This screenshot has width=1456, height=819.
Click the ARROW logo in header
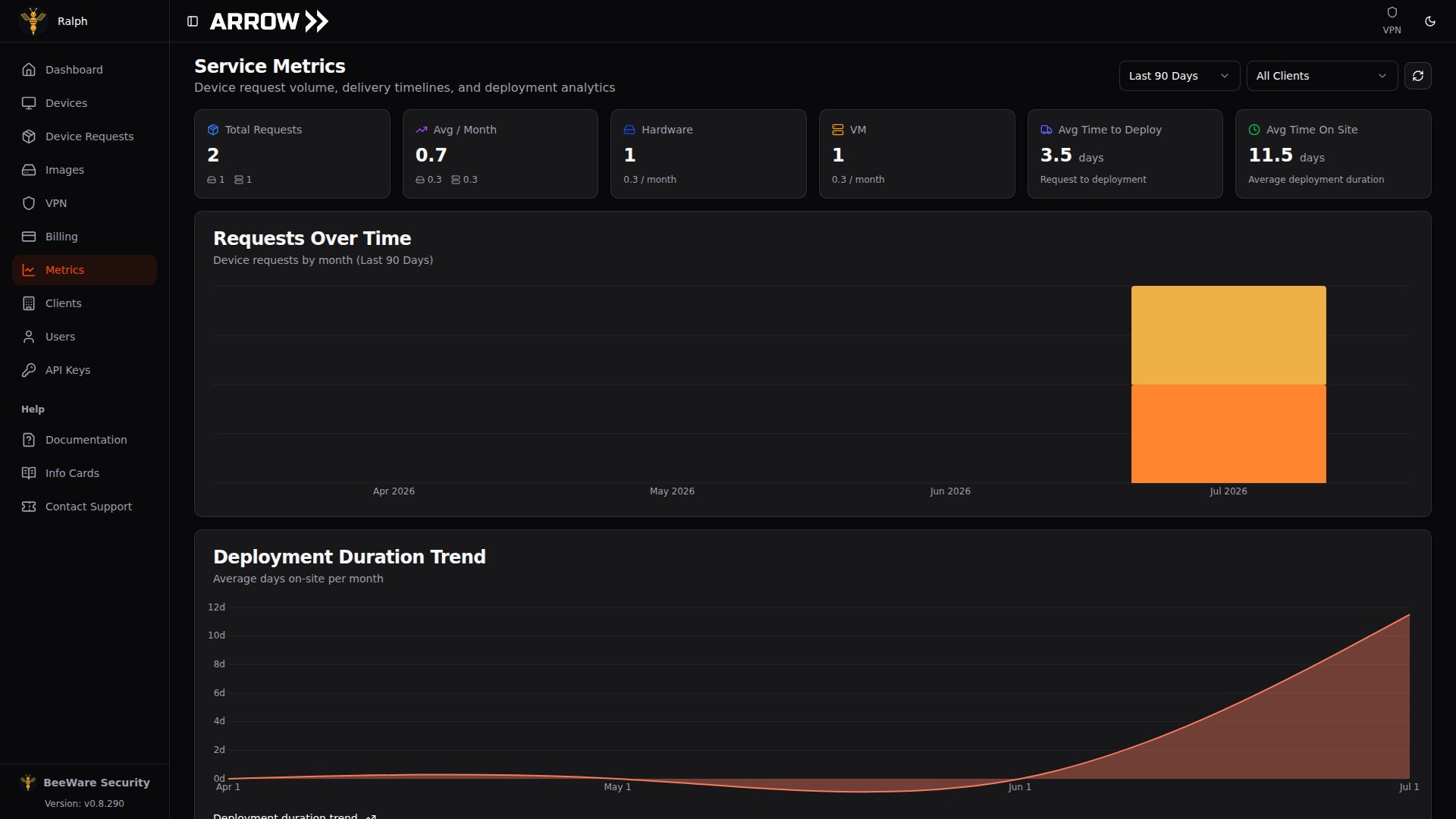(x=269, y=21)
